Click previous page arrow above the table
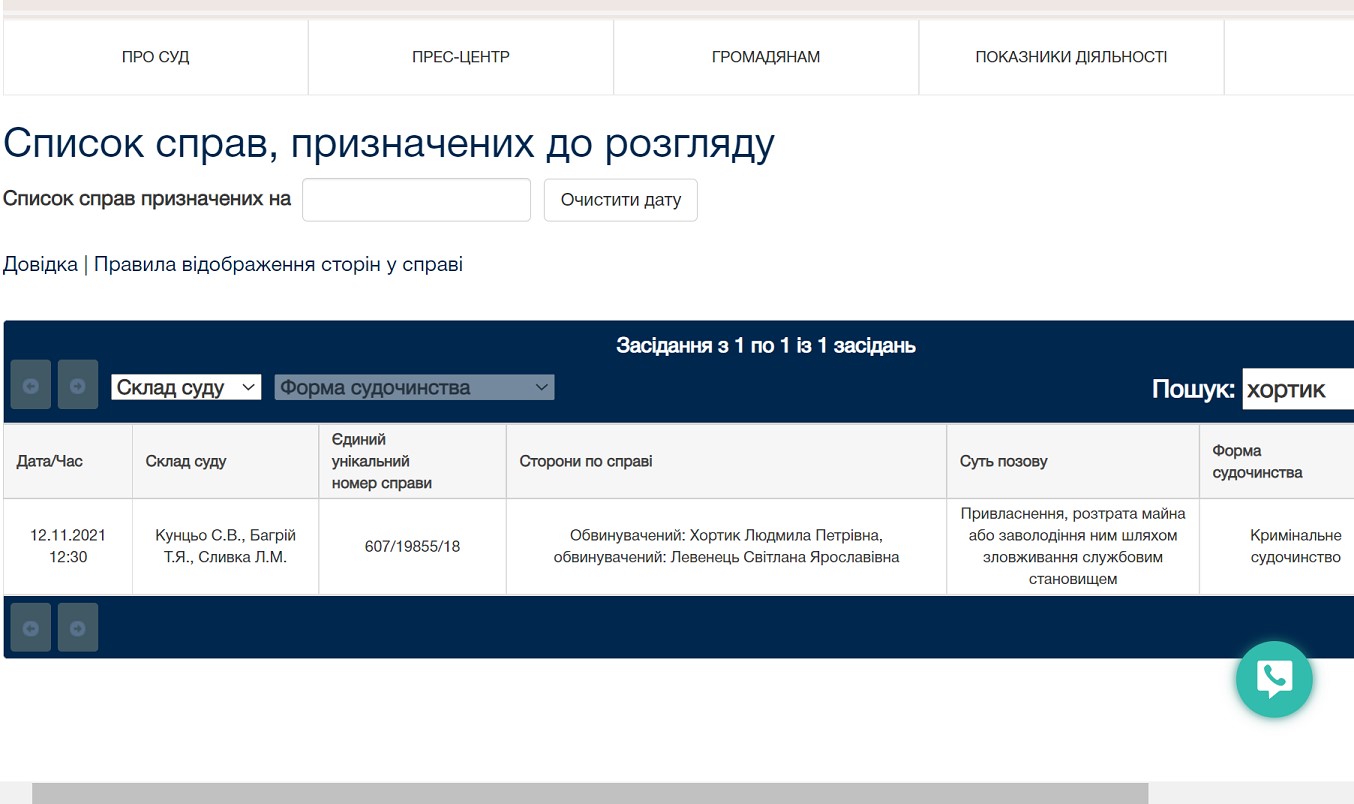This screenshot has height=804, width=1354. click(30, 385)
